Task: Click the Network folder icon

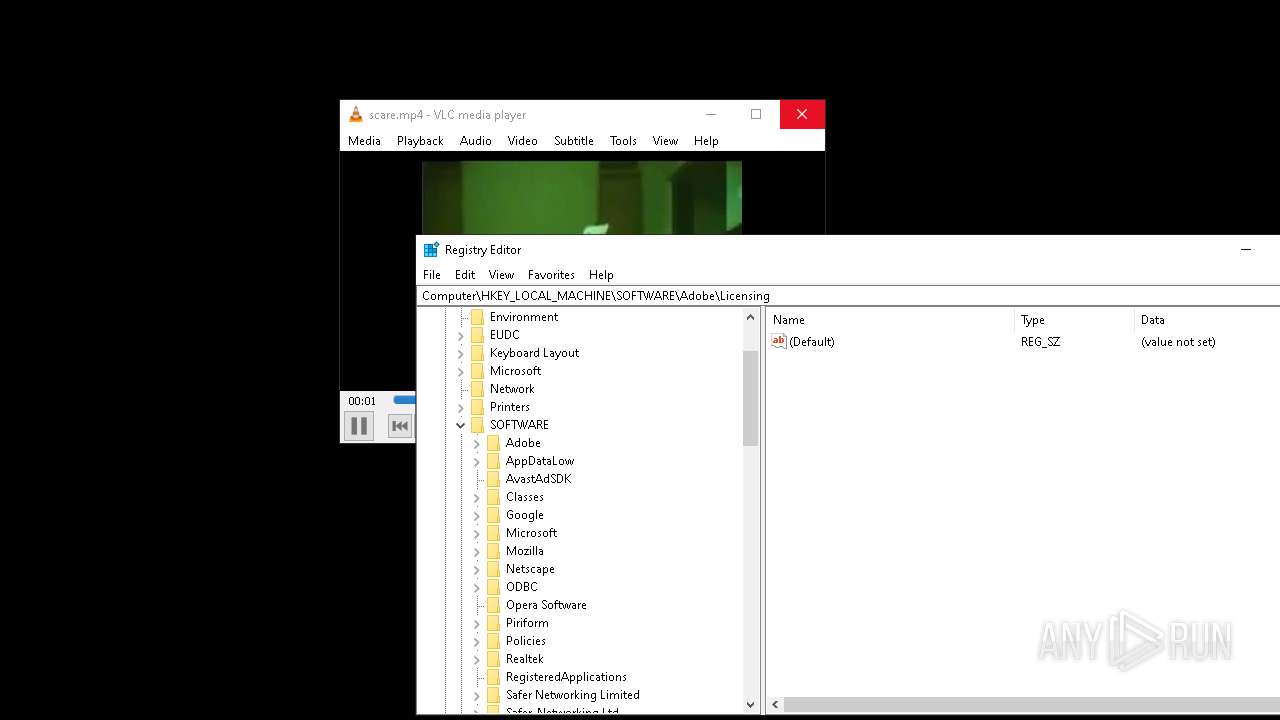Action: [477, 389]
